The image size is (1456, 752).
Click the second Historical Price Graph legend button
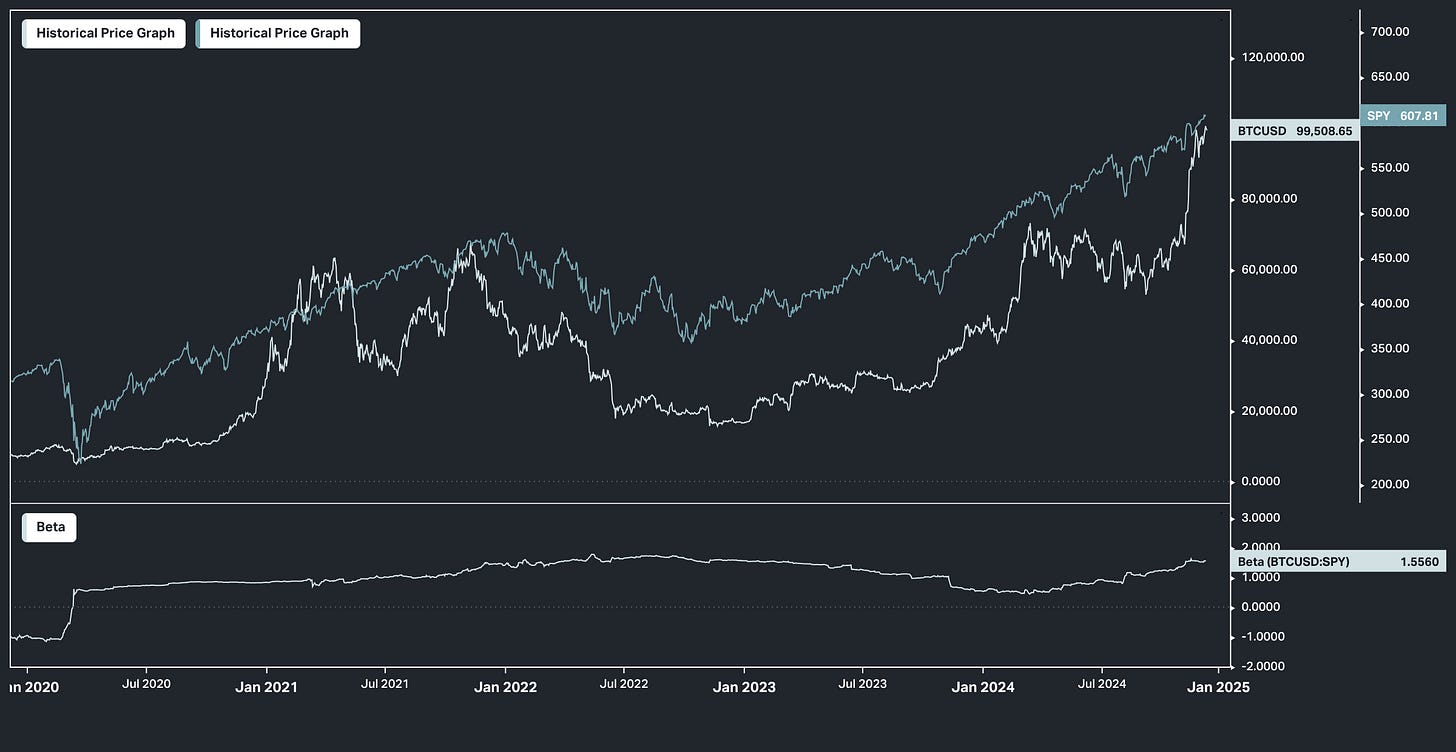[x=278, y=33]
